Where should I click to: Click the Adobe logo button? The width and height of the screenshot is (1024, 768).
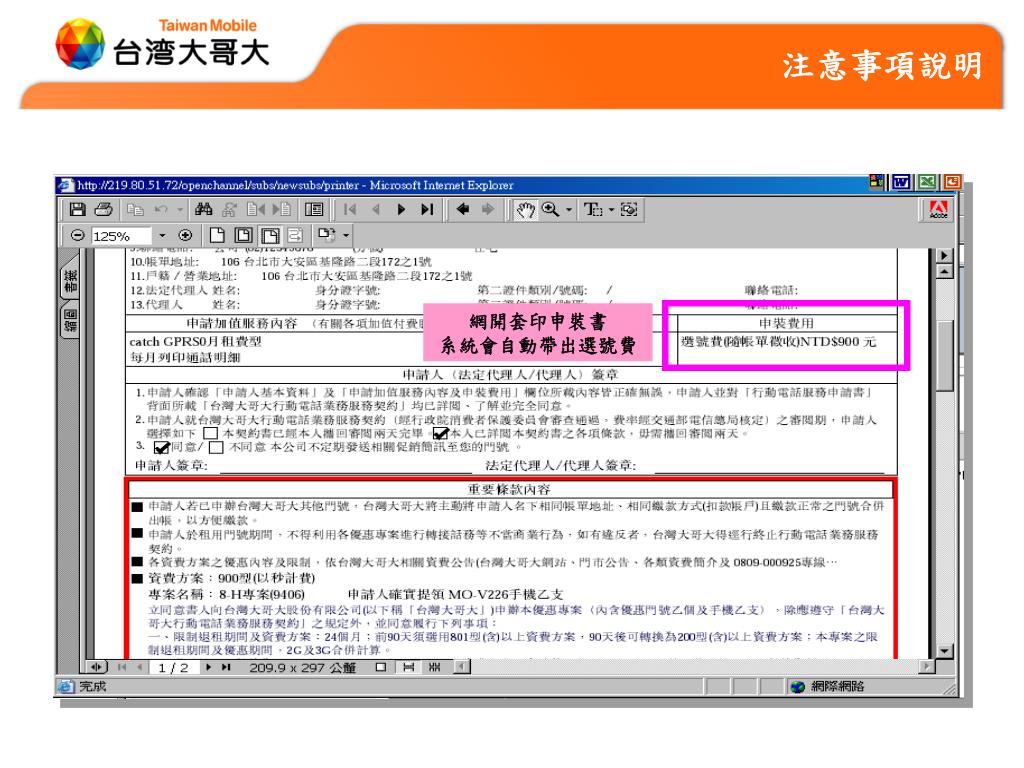(x=938, y=210)
